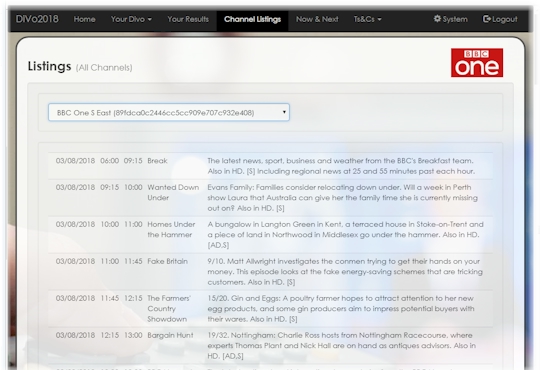
Task: Select the Bargain Hunt programme title
Action: 170,336
